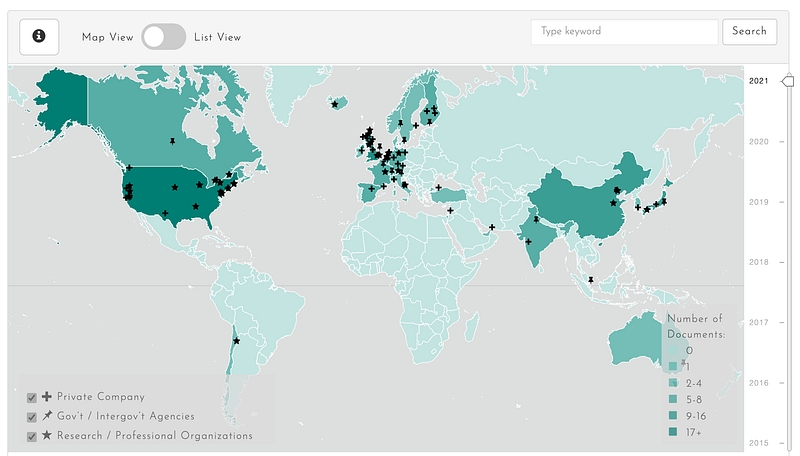Select year 2019 on the timeline

click(x=758, y=202)
